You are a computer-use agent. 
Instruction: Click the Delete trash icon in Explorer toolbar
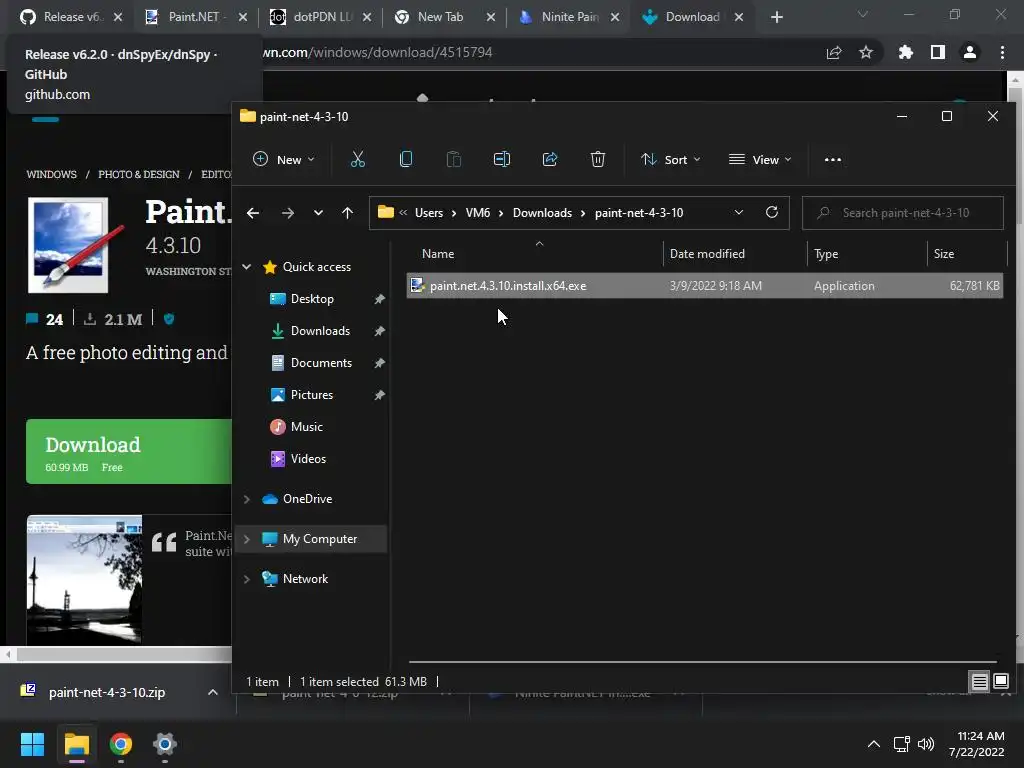pyautogui.click(x=598, y=159)
